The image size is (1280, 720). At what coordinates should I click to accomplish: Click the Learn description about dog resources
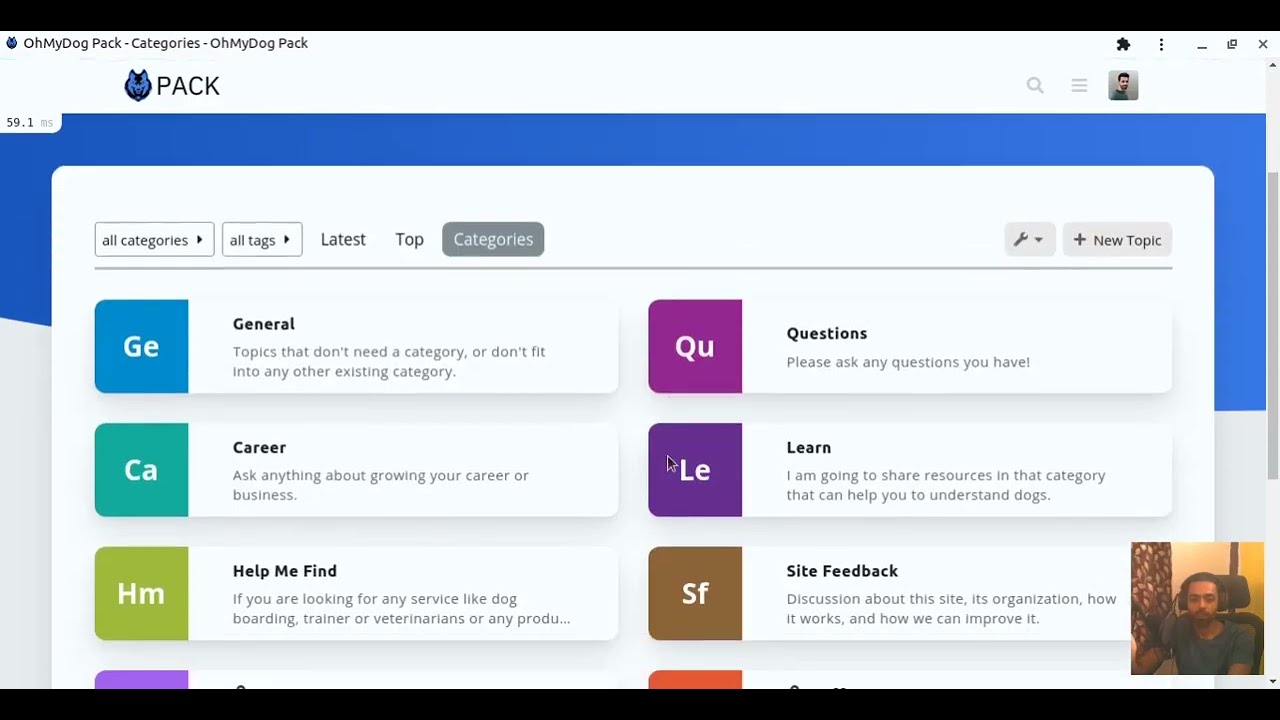[946, 485]
